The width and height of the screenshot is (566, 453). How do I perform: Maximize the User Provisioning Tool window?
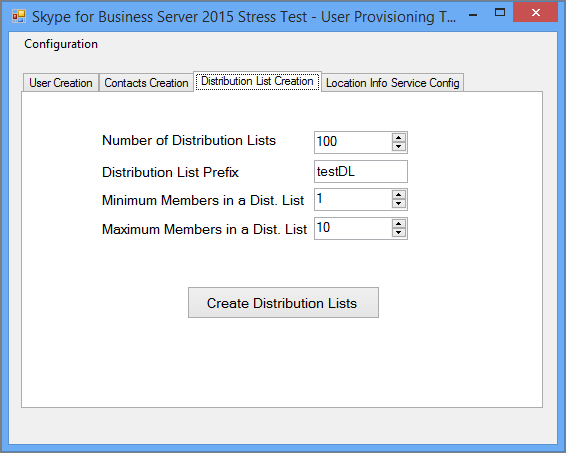[x=500, y=13]
